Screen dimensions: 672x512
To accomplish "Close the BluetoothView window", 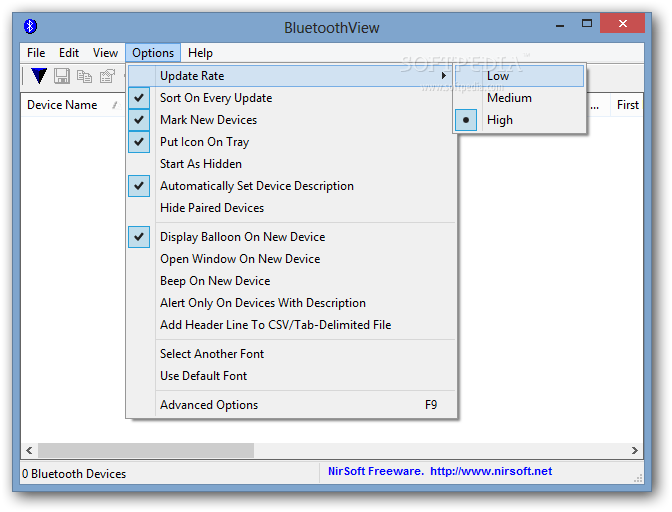I will (623, 24).
